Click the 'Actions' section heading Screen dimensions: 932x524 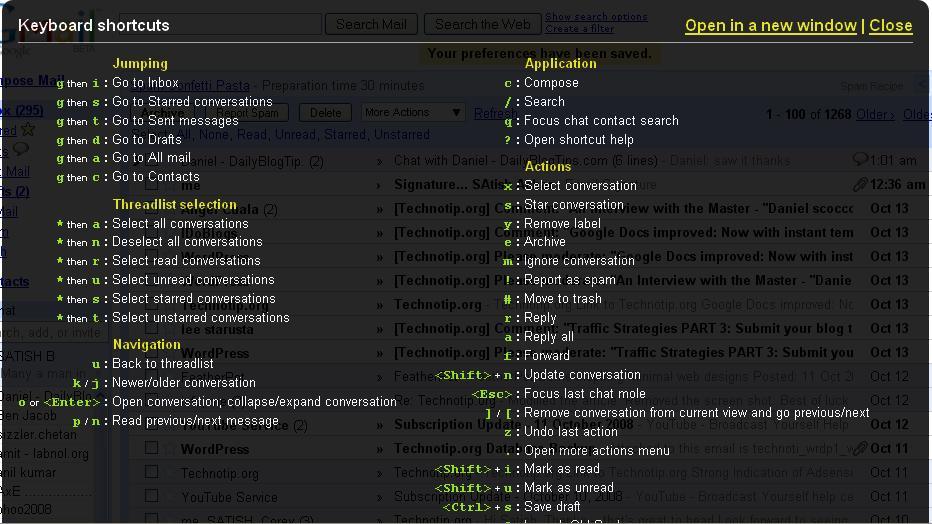coord(547,166)
